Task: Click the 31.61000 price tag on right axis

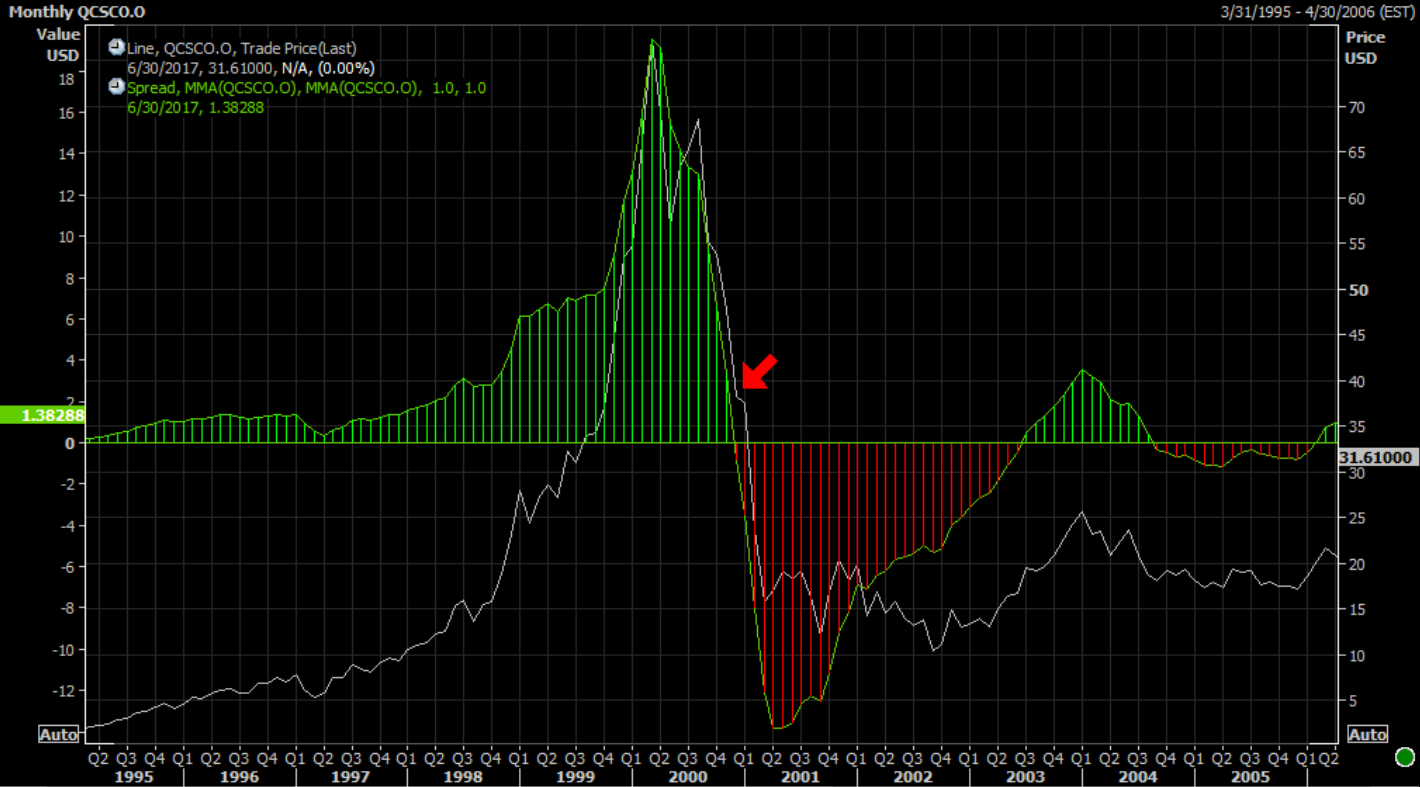Action: pyautogui.click(x=1377, y=457)
